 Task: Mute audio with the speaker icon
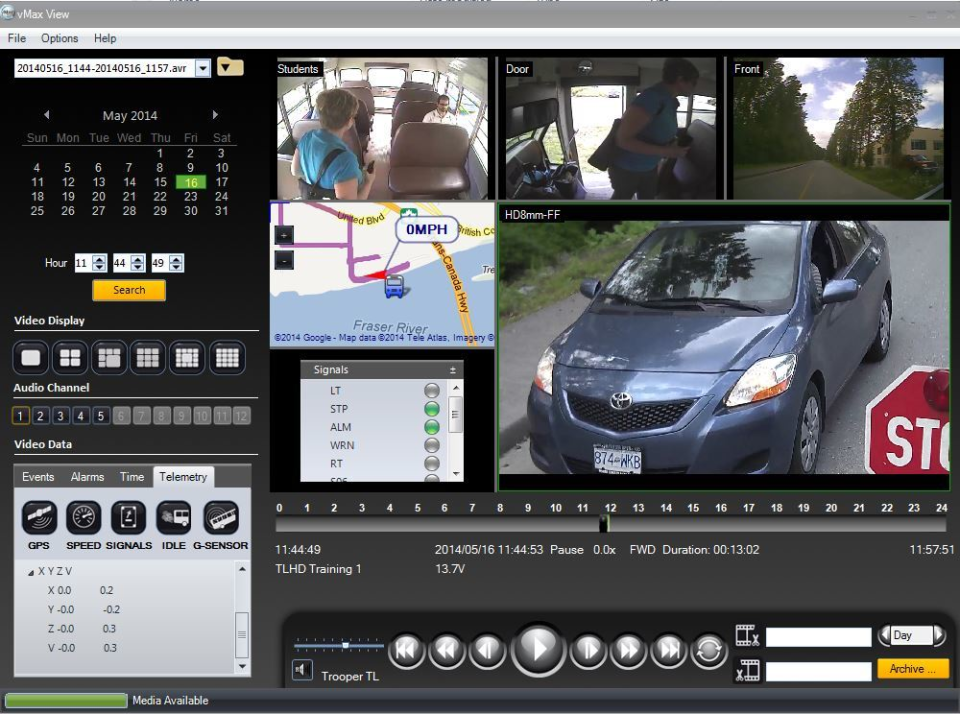302,670
